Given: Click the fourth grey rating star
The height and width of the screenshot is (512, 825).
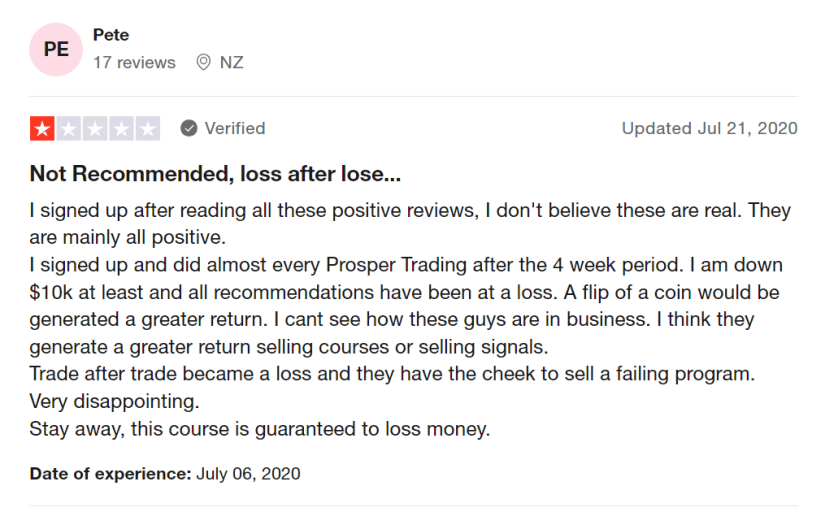Looking at the screenshot, I should pos(121,128).
